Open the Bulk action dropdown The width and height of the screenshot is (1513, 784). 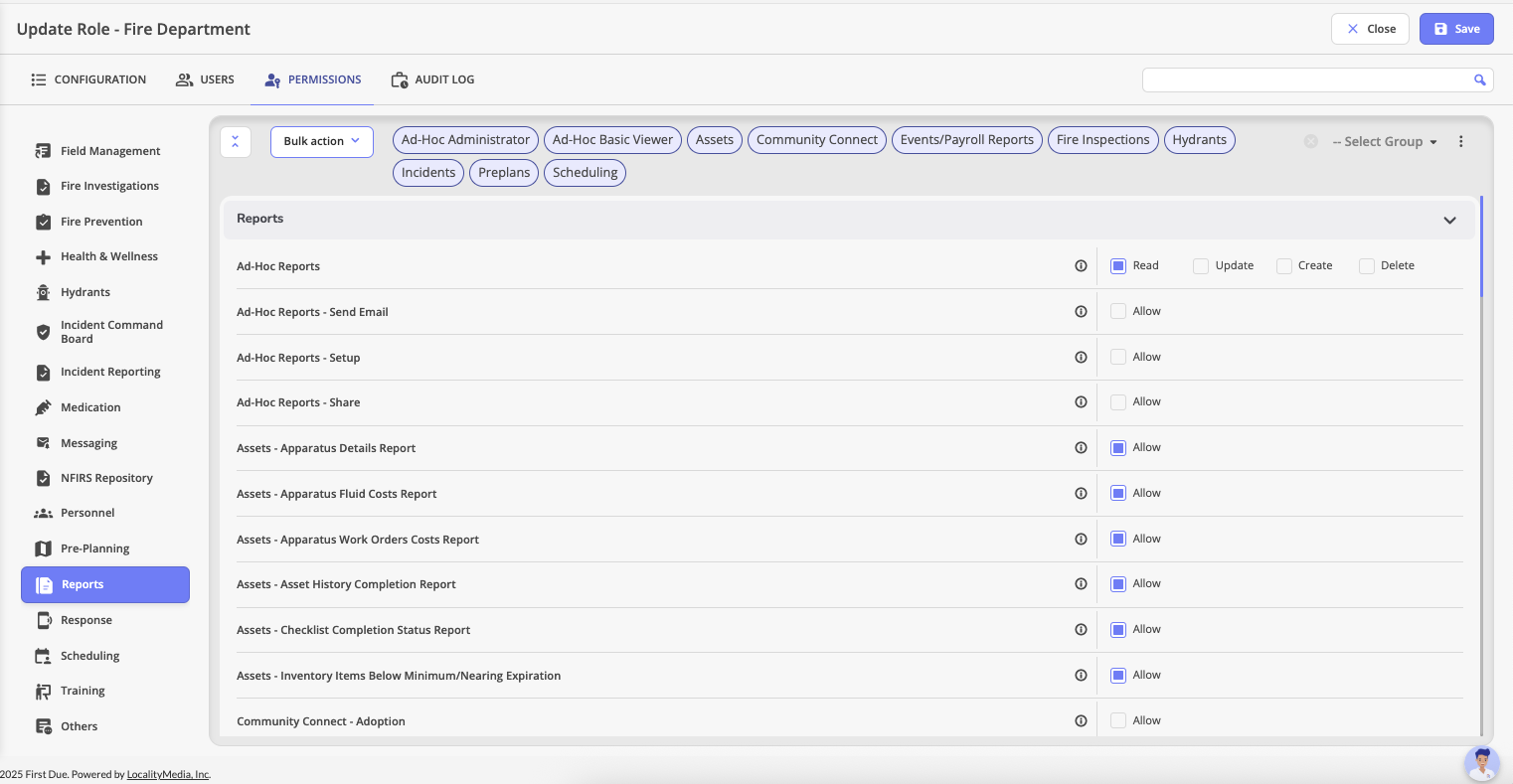(x=322, y=141)
